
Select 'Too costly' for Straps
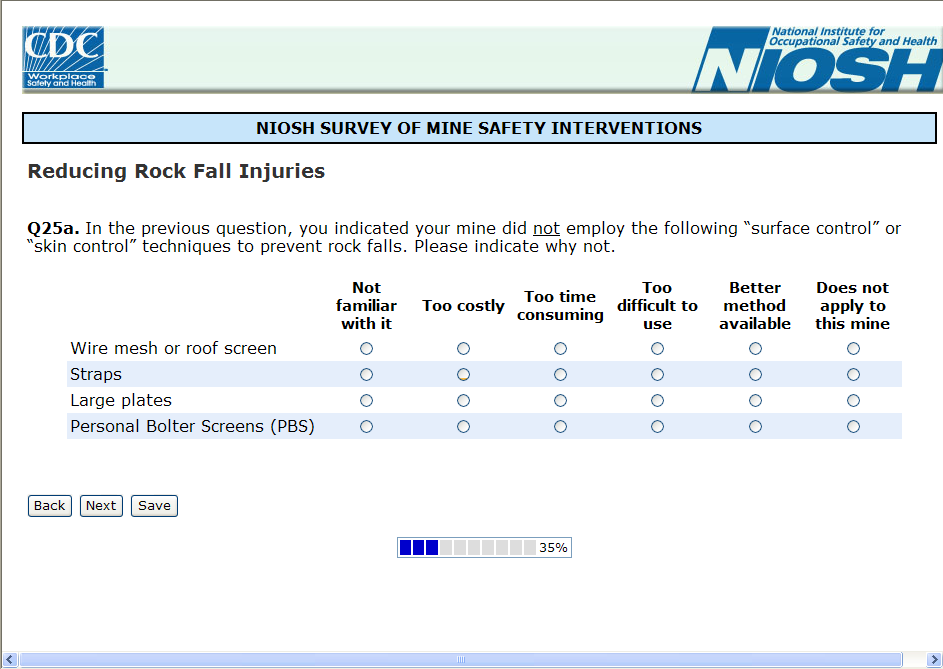click(463, 374)
